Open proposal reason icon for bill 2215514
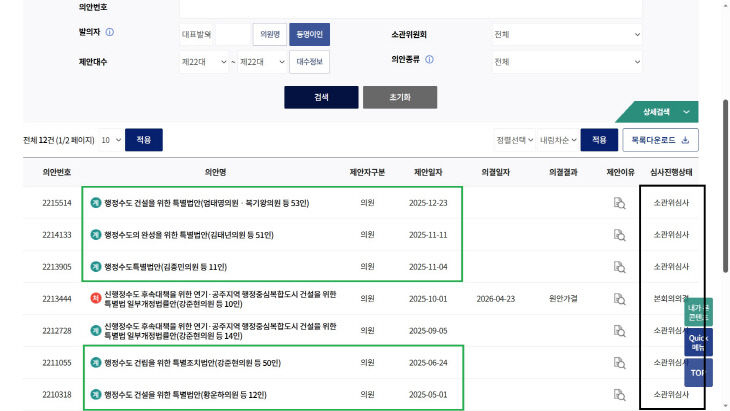Screen dimensions: 730x411 (x=619, y=203)
